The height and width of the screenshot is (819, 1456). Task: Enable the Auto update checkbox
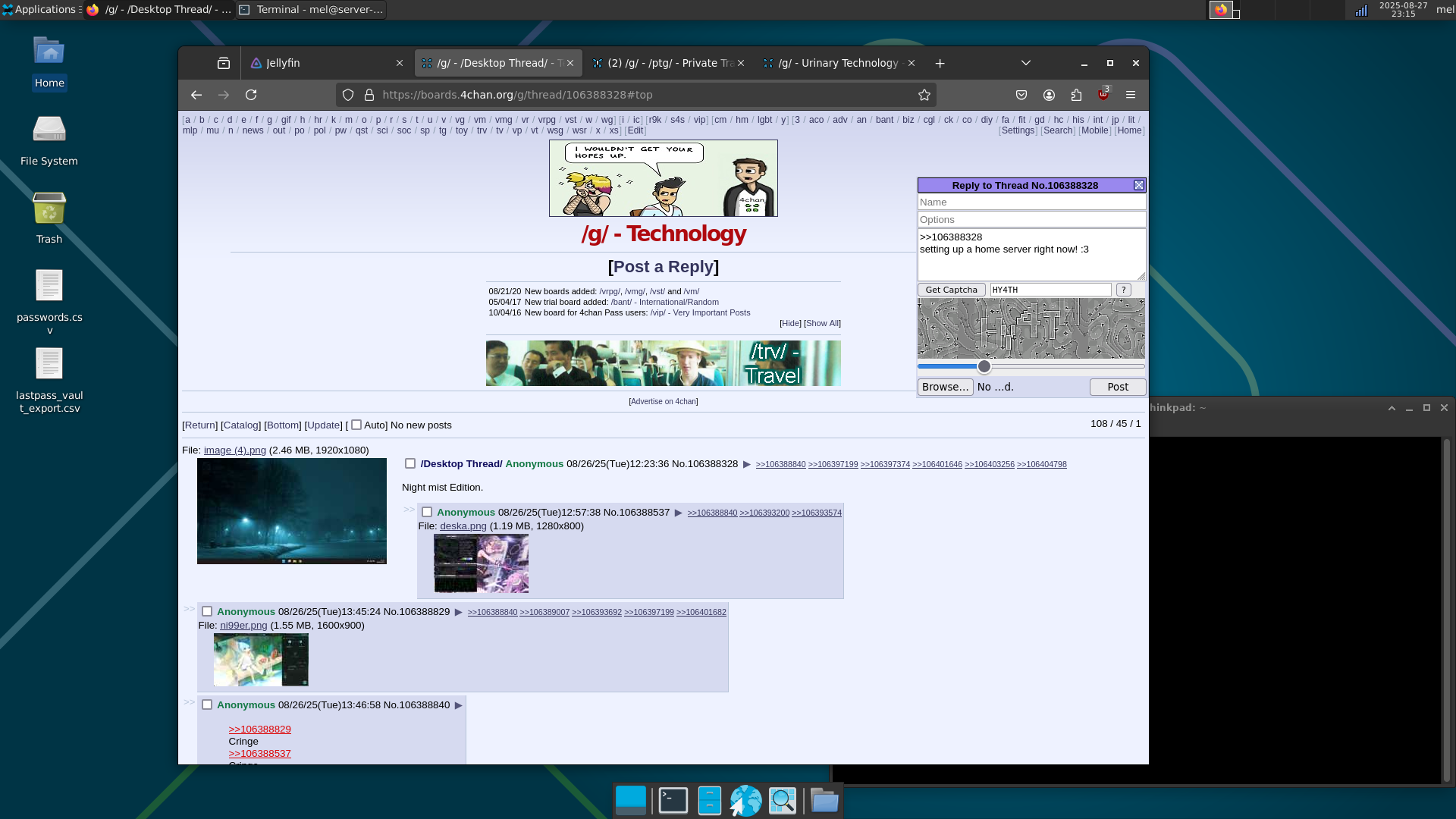(x=356, y=425)
